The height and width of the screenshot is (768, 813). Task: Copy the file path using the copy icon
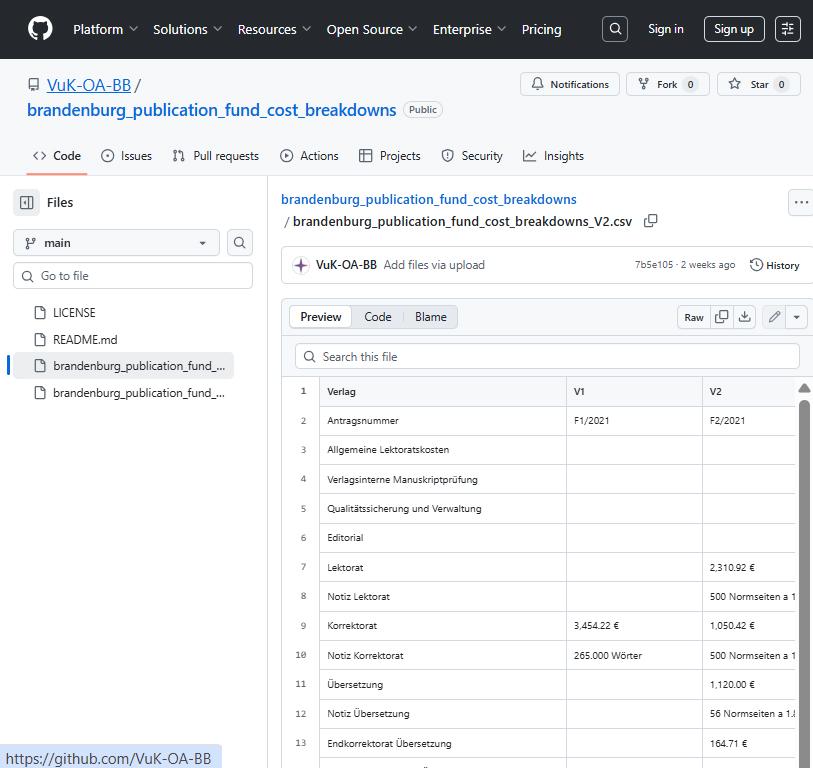[x=651, y=220]
